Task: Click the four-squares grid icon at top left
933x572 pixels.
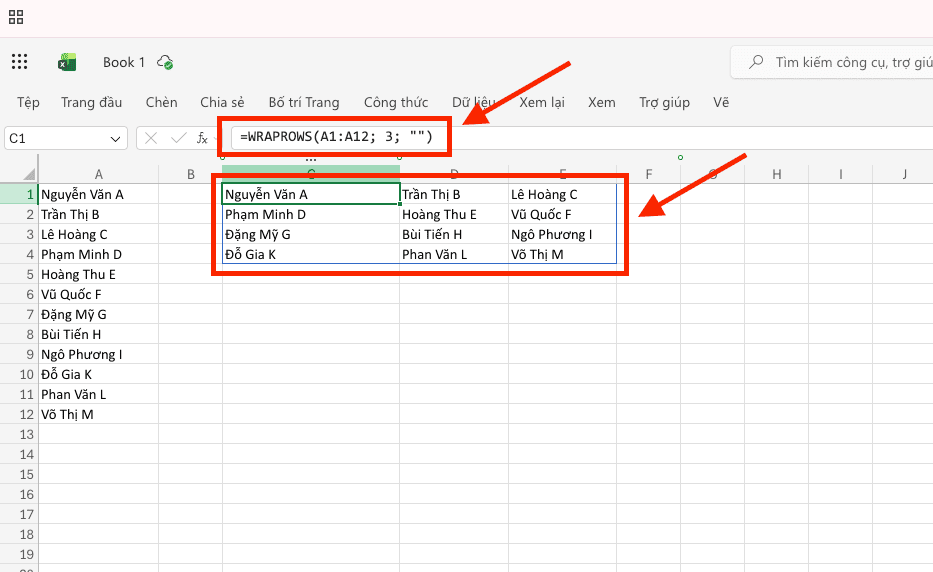Action: pyautogui.click(x=16, y=17)
